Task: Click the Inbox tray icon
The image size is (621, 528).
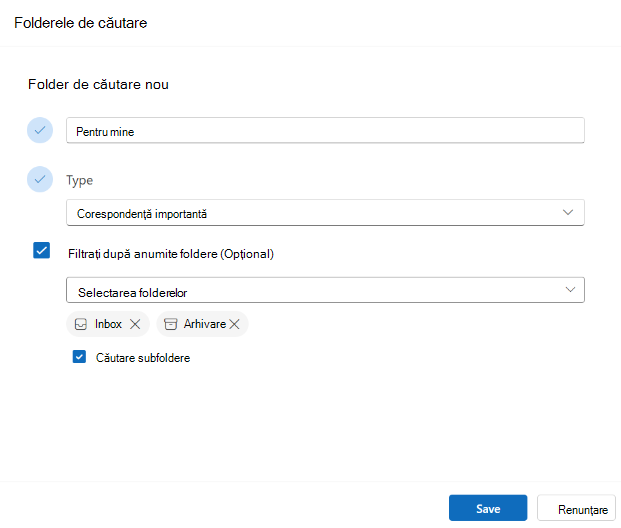Action: [x=81, y=324]
